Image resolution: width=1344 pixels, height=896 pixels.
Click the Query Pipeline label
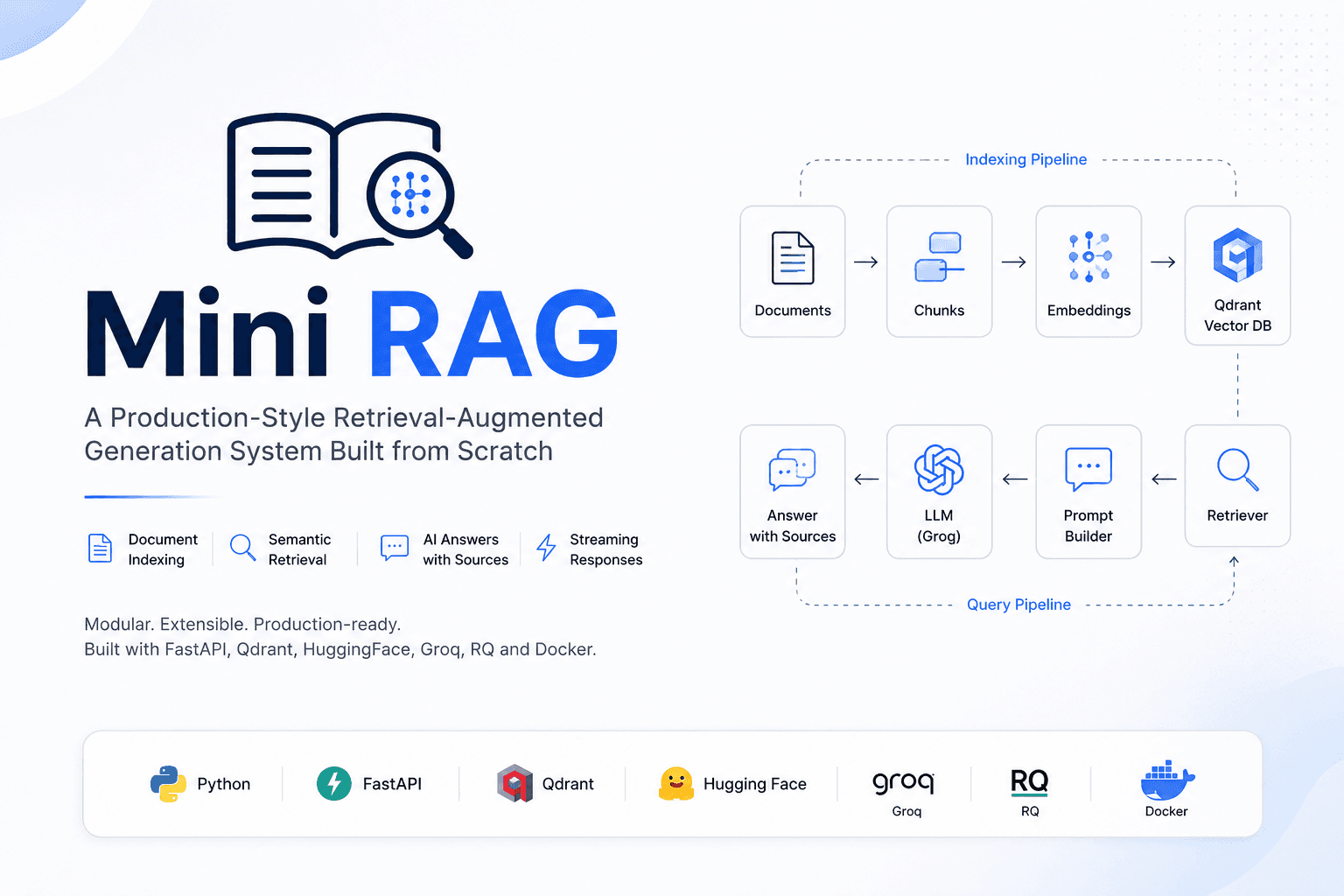[1019, 605]
